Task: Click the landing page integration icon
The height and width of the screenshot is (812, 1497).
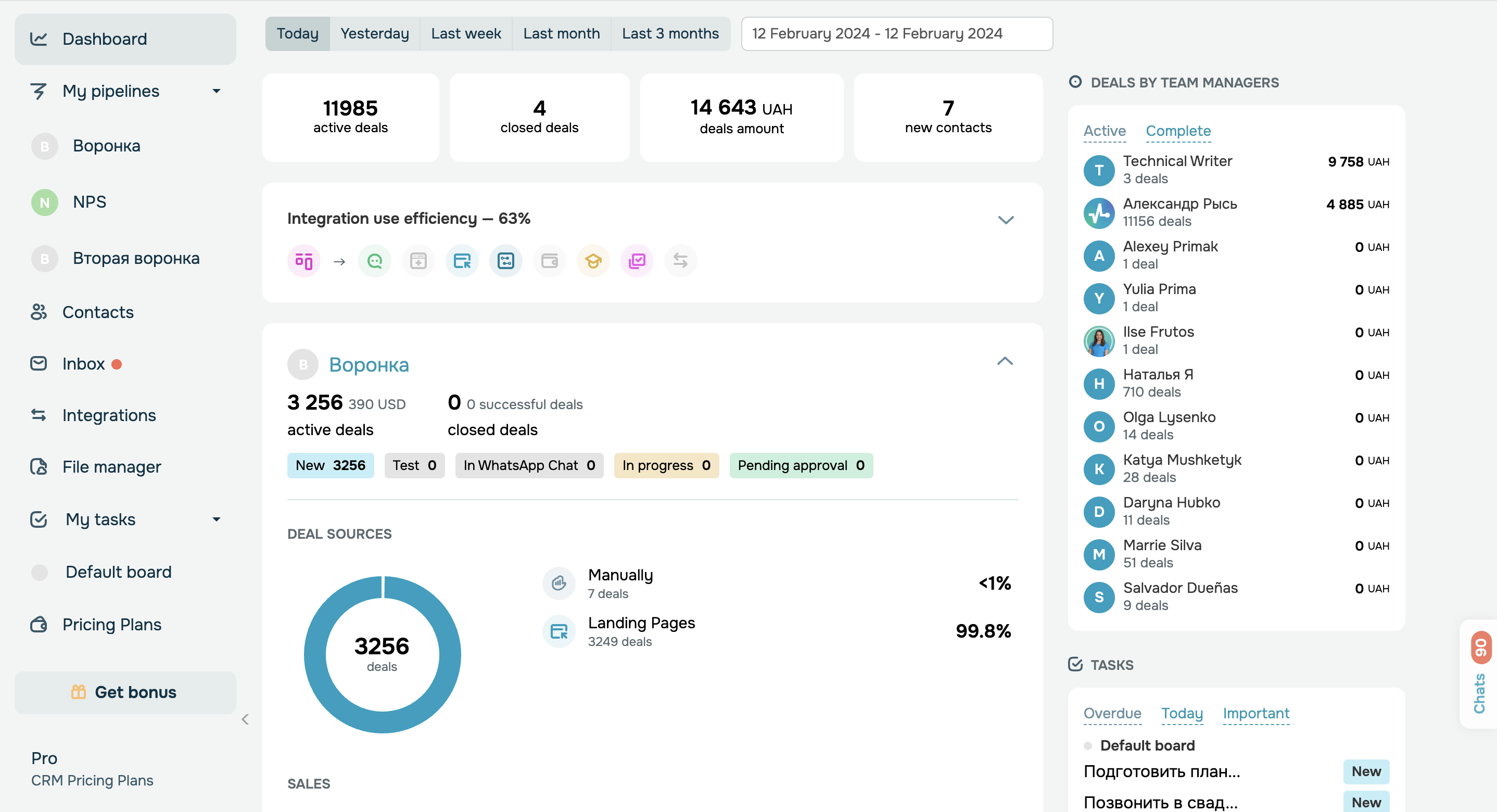Action: click(462, 261)
